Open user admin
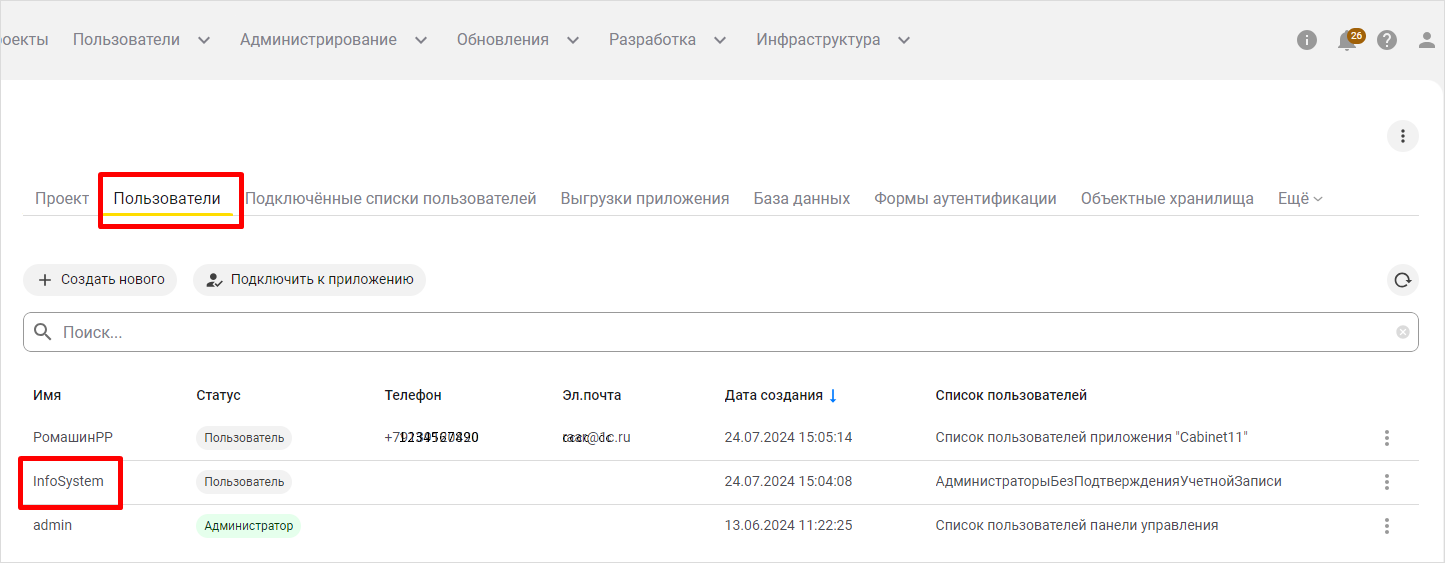The height and width of the screenshot is (563, 1445). [x=52, y=526]
